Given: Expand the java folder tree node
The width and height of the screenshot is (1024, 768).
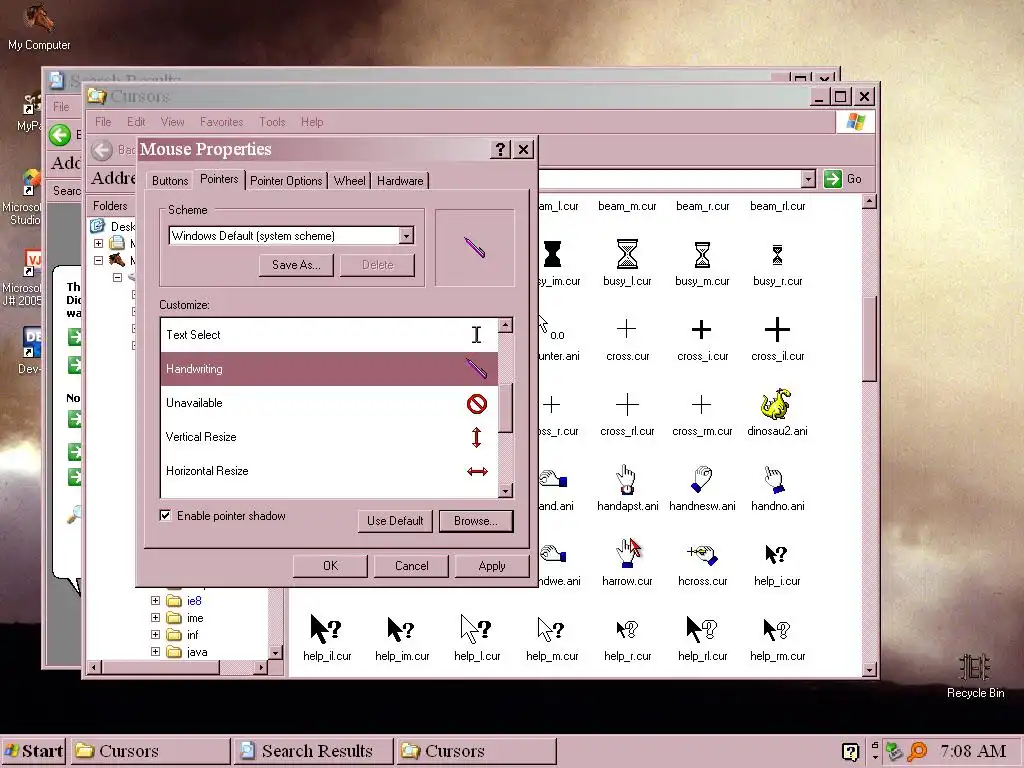Looking at the screenshot, I should [x=155, y=651].
